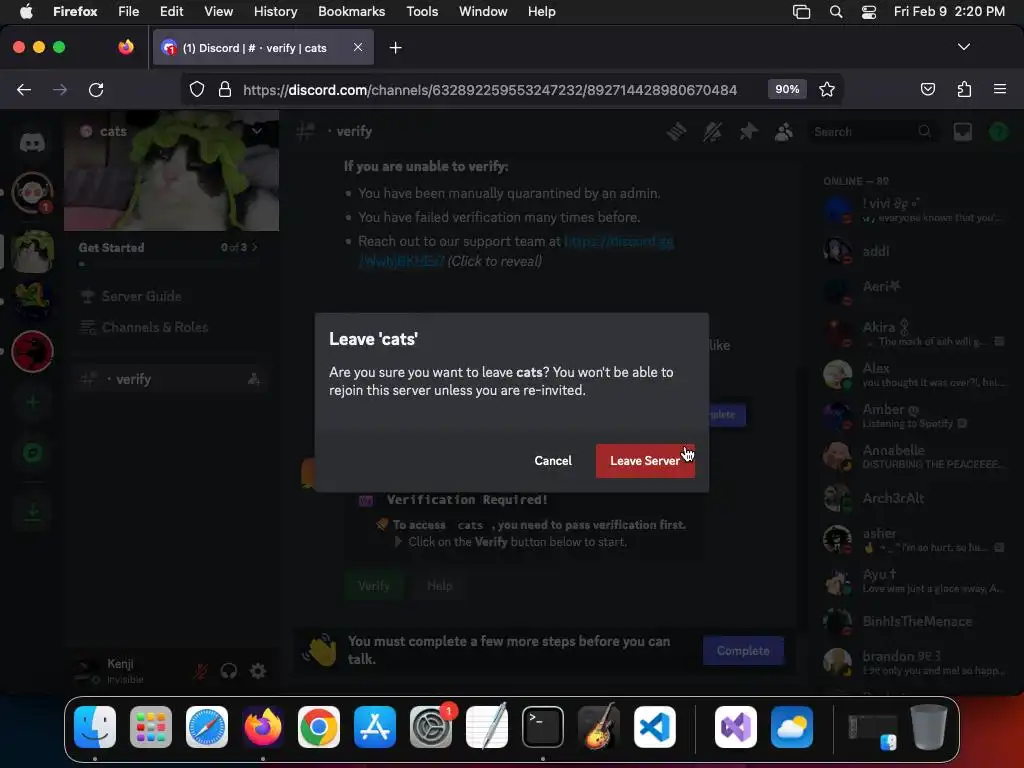This screenshot has width=1024, height=768.
Task: Click the Threads icon in channel header
Action: click(x=676, y=132)
